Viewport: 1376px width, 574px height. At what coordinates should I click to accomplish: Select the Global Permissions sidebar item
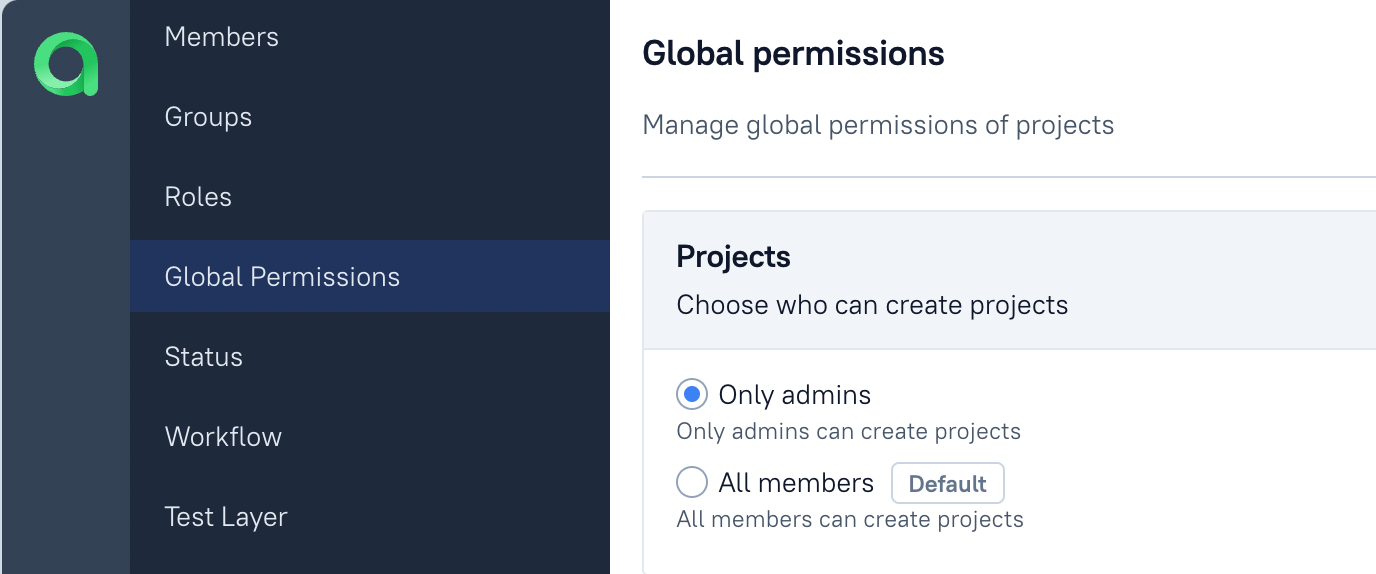click(370, 276)
